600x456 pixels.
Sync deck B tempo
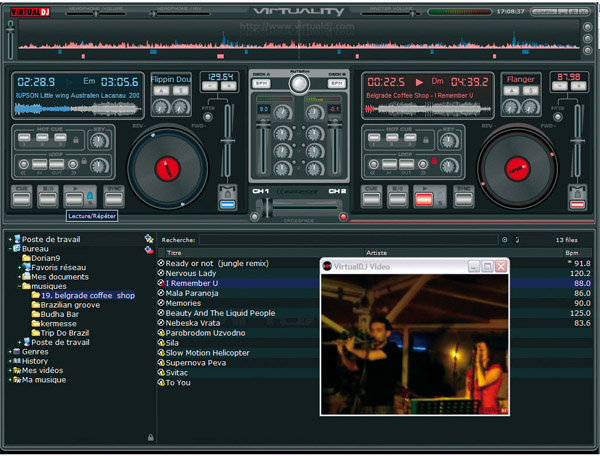(x=464, y=199)
